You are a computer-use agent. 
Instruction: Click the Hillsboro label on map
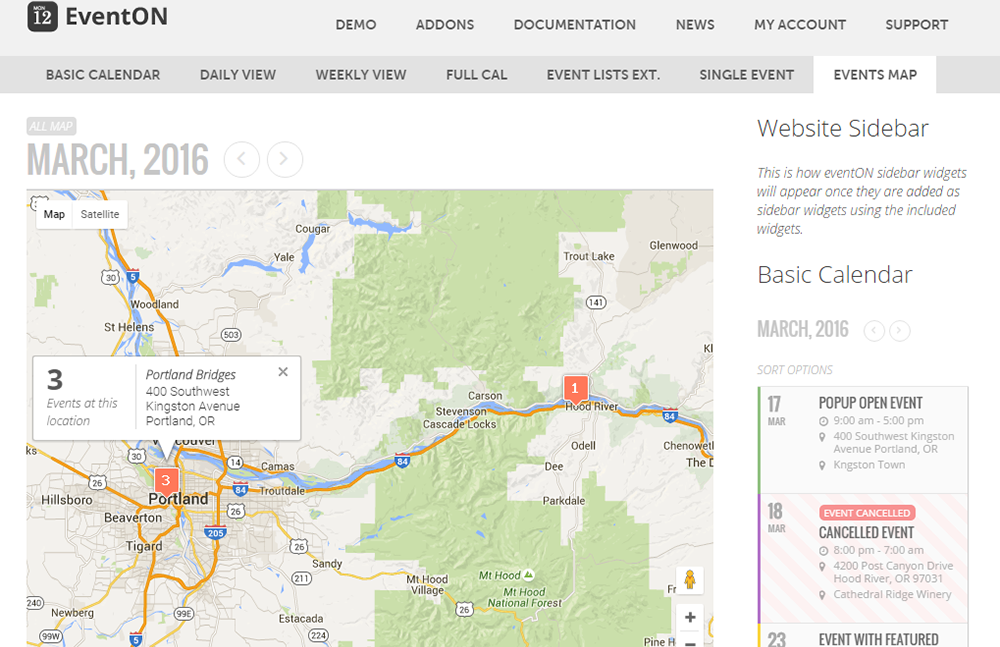coord(67,500)
